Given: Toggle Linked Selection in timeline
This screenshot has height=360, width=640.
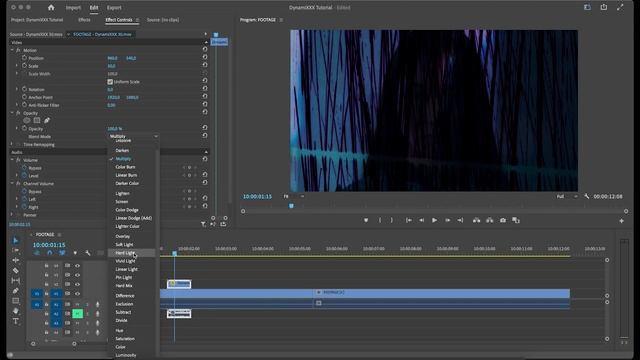Looking at the screenshot, I should point(62,253).
